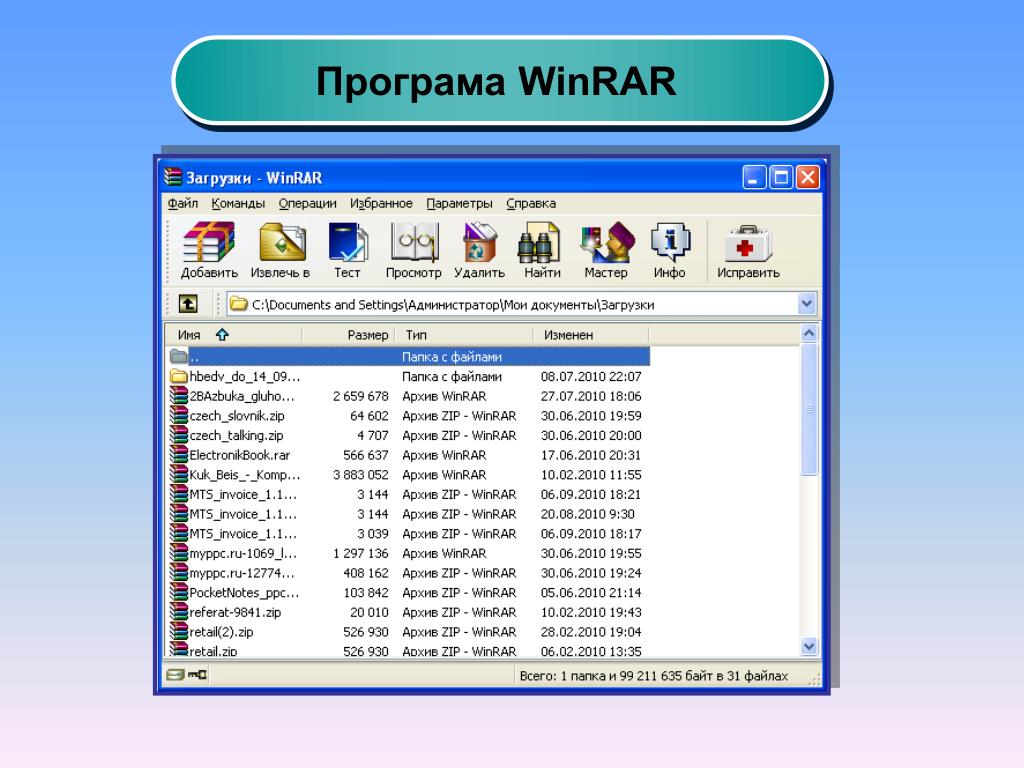This screenshot has width=1024, height=768.
Task: Open the Файл menu
Action: [182, 203]
